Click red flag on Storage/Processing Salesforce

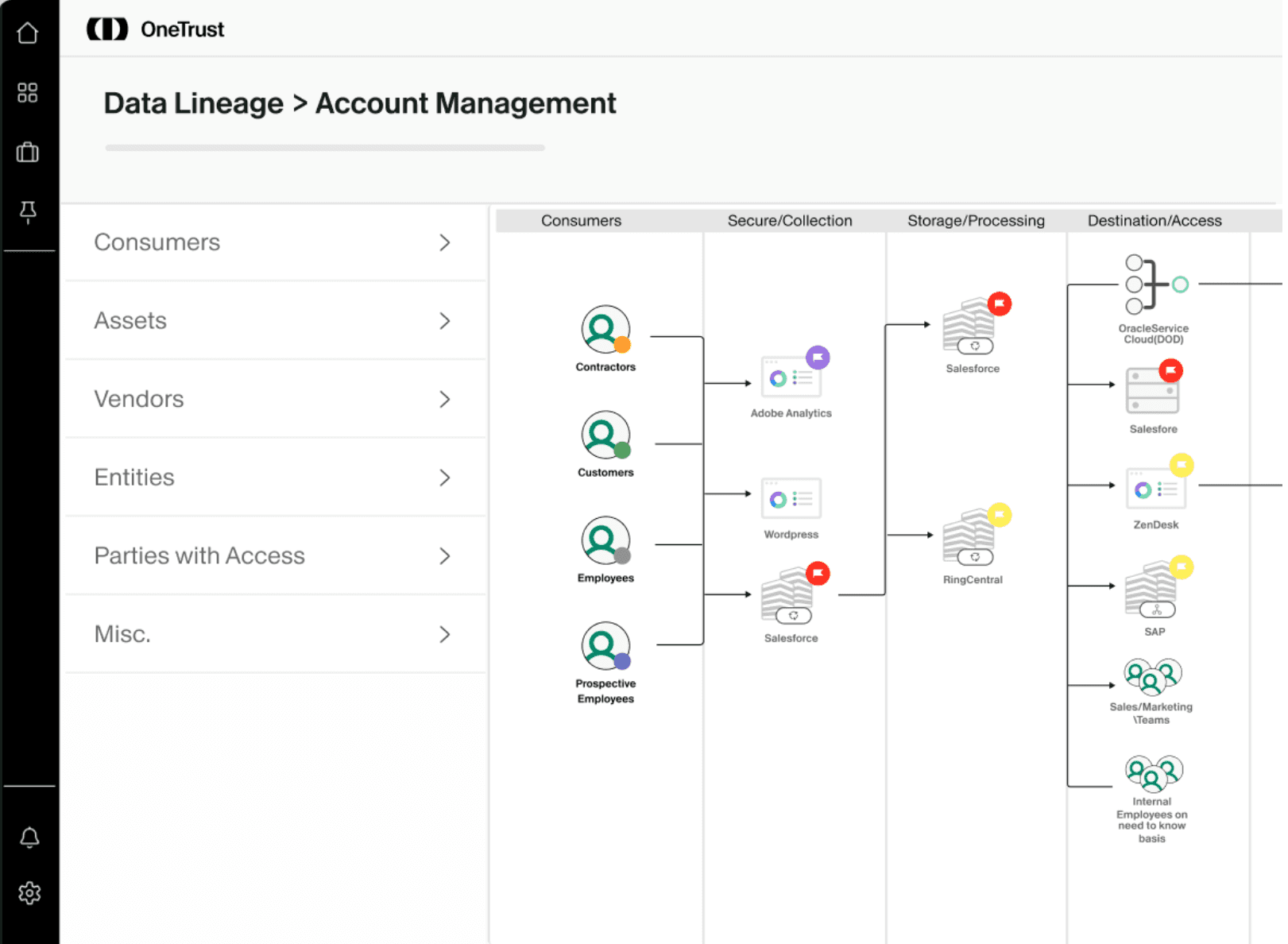[1000, 304]
